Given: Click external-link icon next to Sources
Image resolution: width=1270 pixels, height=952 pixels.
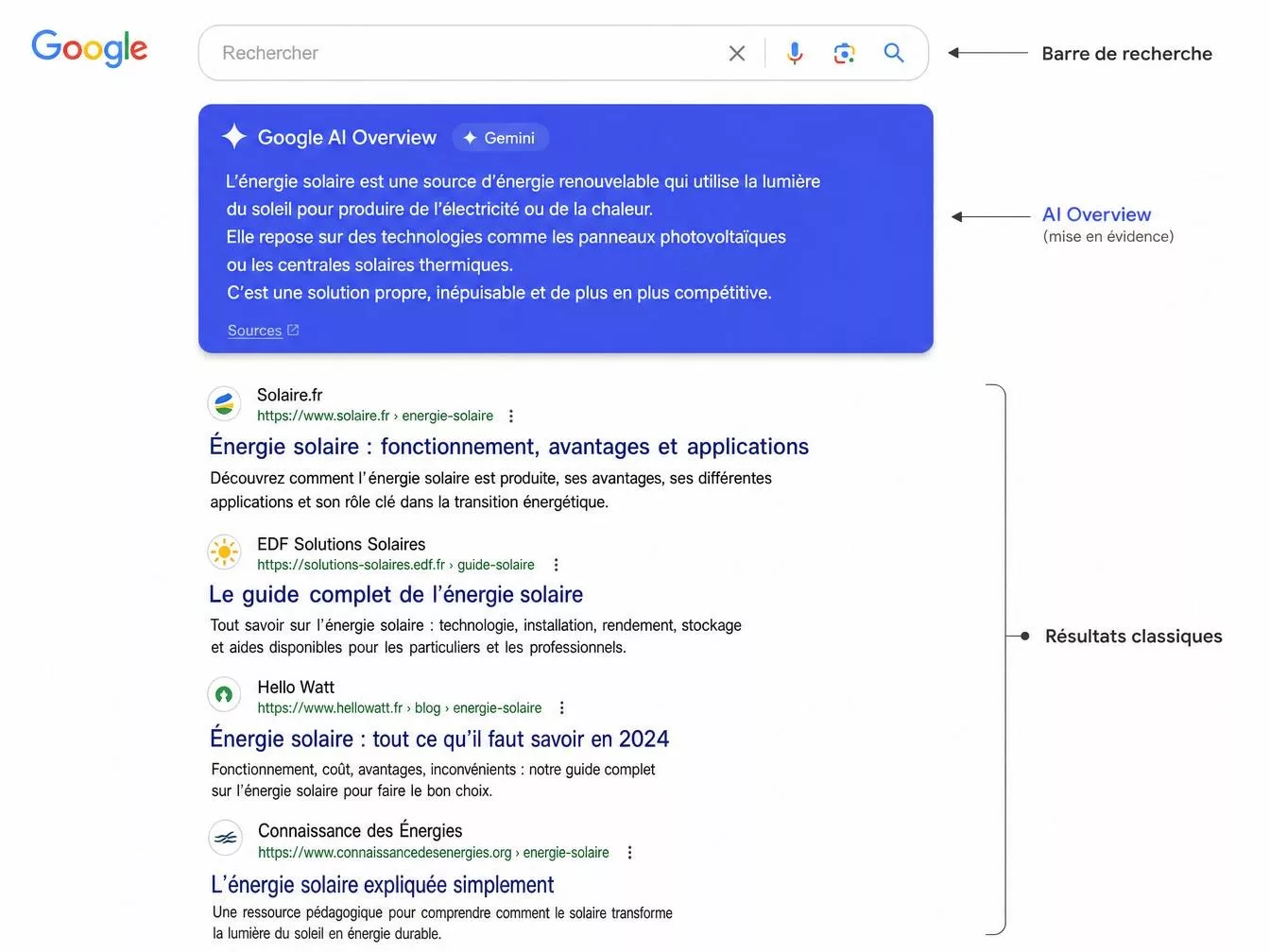Looking at the screenshot, I should [x=293, y=330].
